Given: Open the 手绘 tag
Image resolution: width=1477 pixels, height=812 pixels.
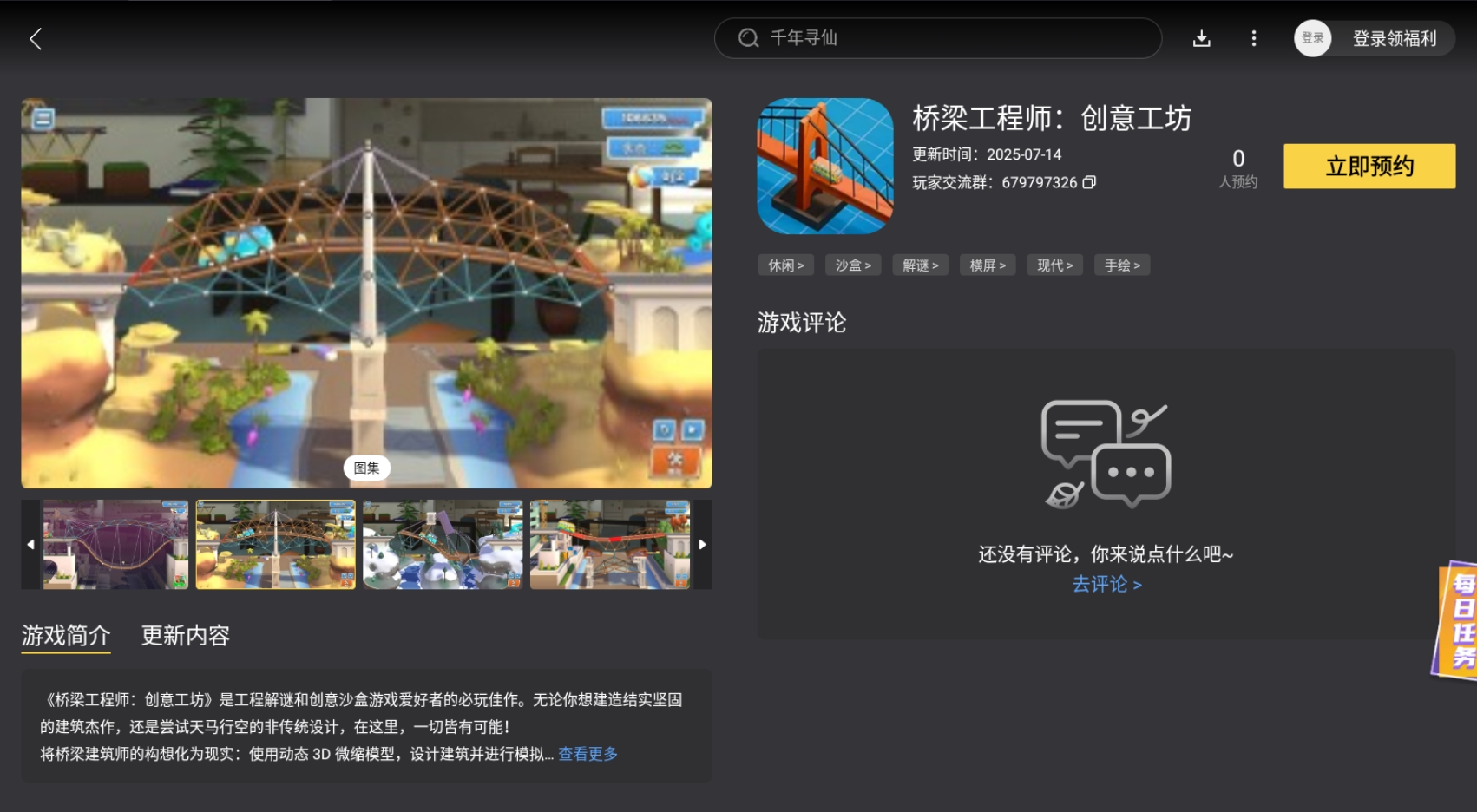Looking at the screenshot, I should click(x=1122, y=265).
